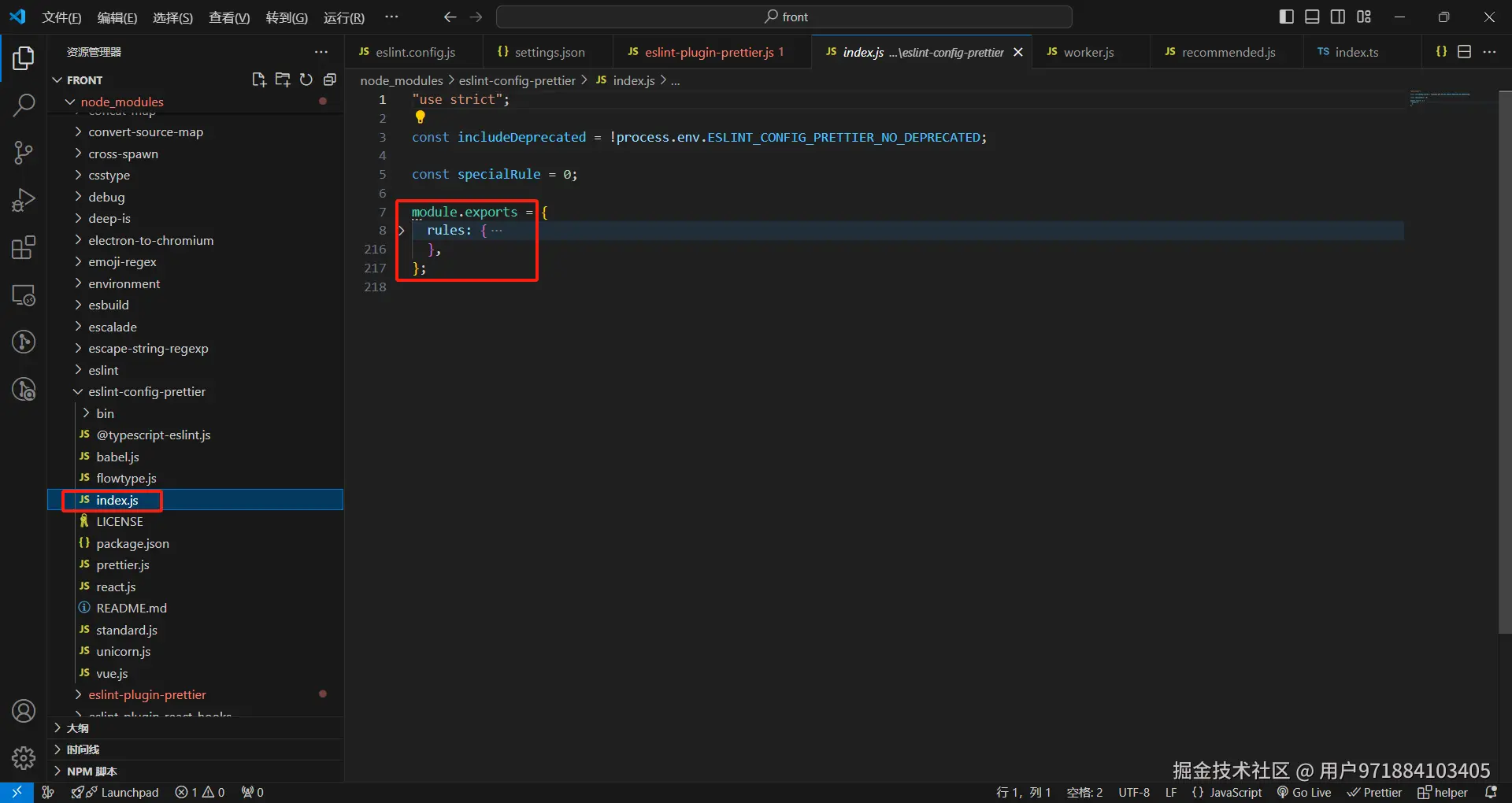Viewport: 1512px width, 803px height.
Task: Click the minimap code preview
Action: click(1440, 98)
